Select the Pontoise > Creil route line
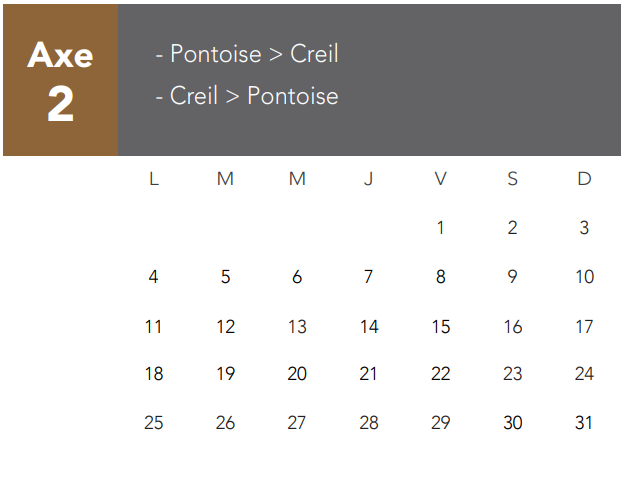625x495 pixels. point(247,54)
